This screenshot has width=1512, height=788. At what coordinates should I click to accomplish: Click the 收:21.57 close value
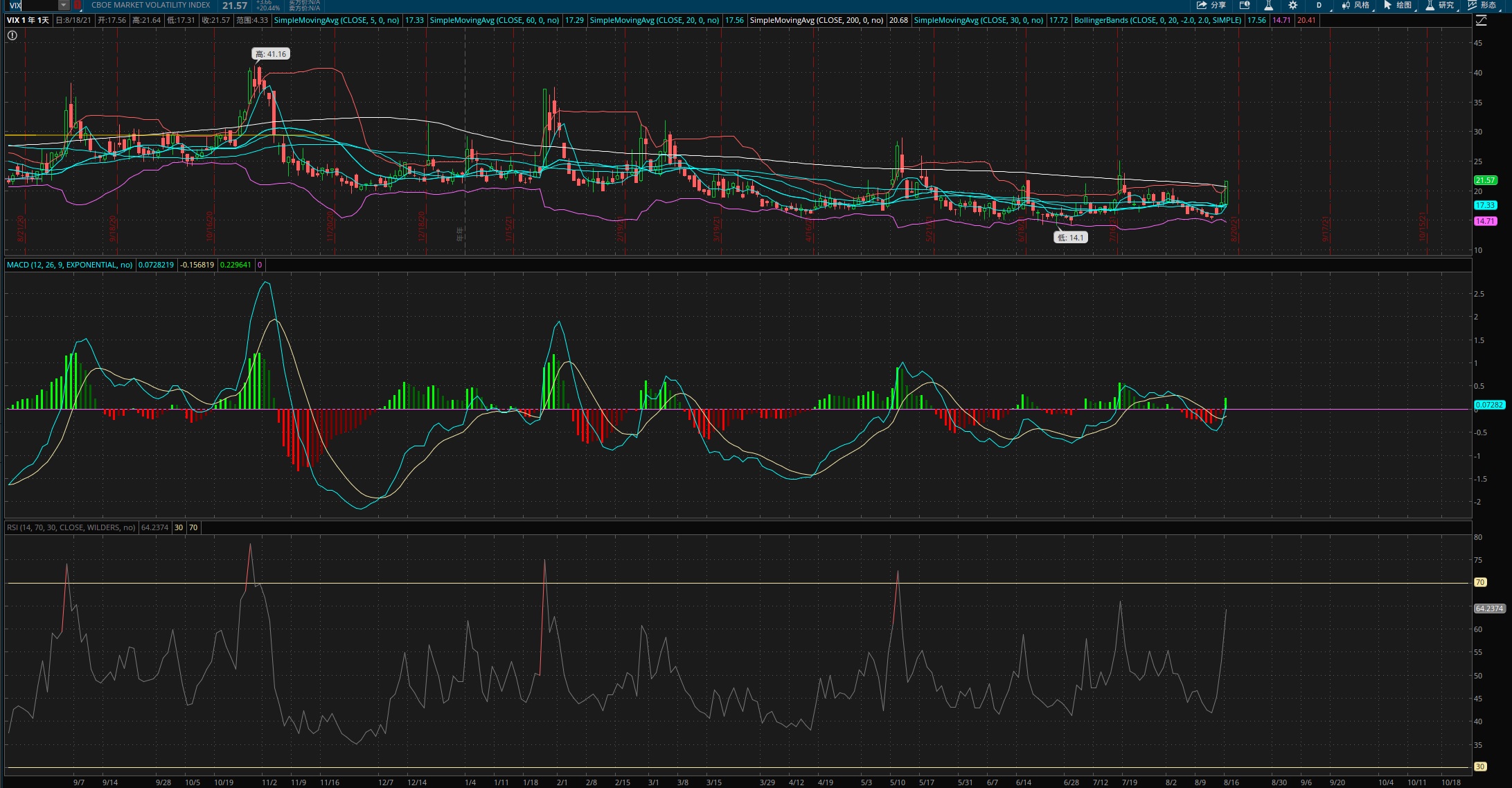[x=216, y=20]
